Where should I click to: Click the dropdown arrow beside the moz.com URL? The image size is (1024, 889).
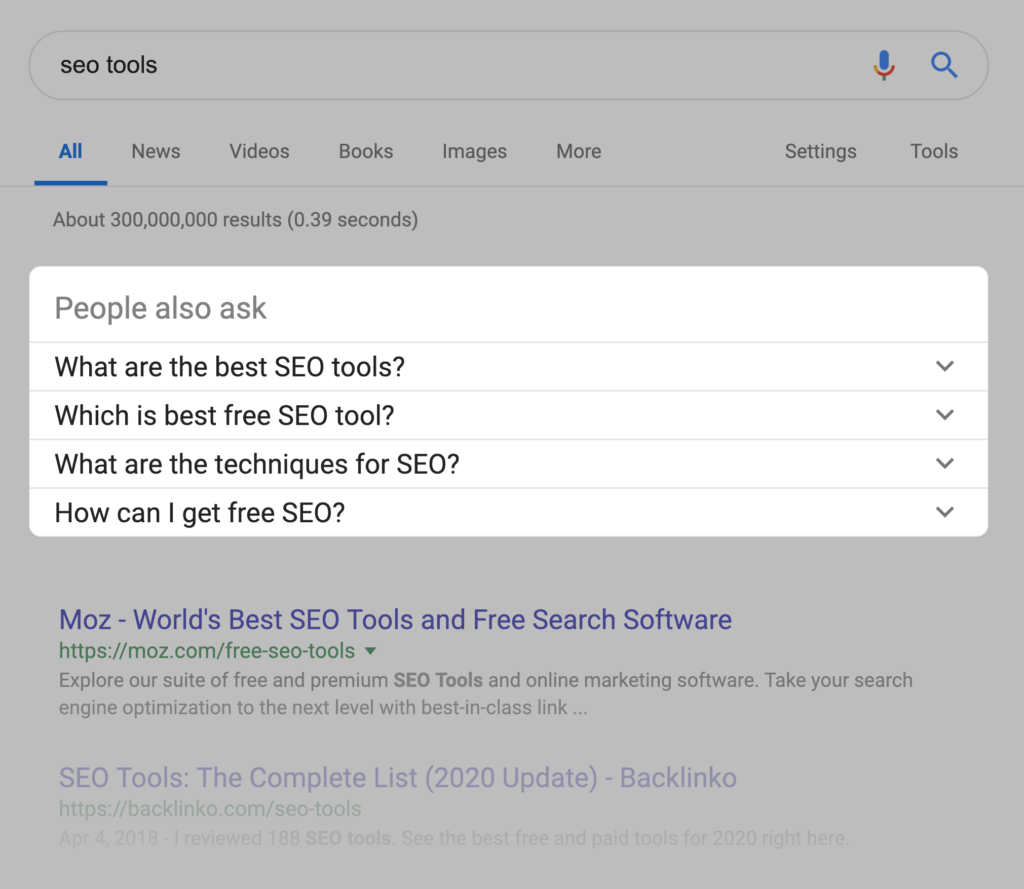point(371,652)
